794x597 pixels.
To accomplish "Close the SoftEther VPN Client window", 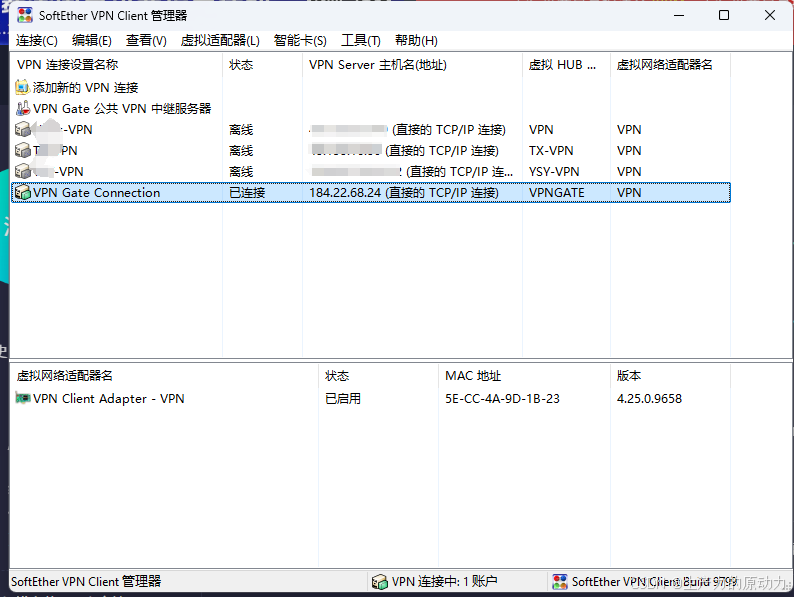I will 770,15.
